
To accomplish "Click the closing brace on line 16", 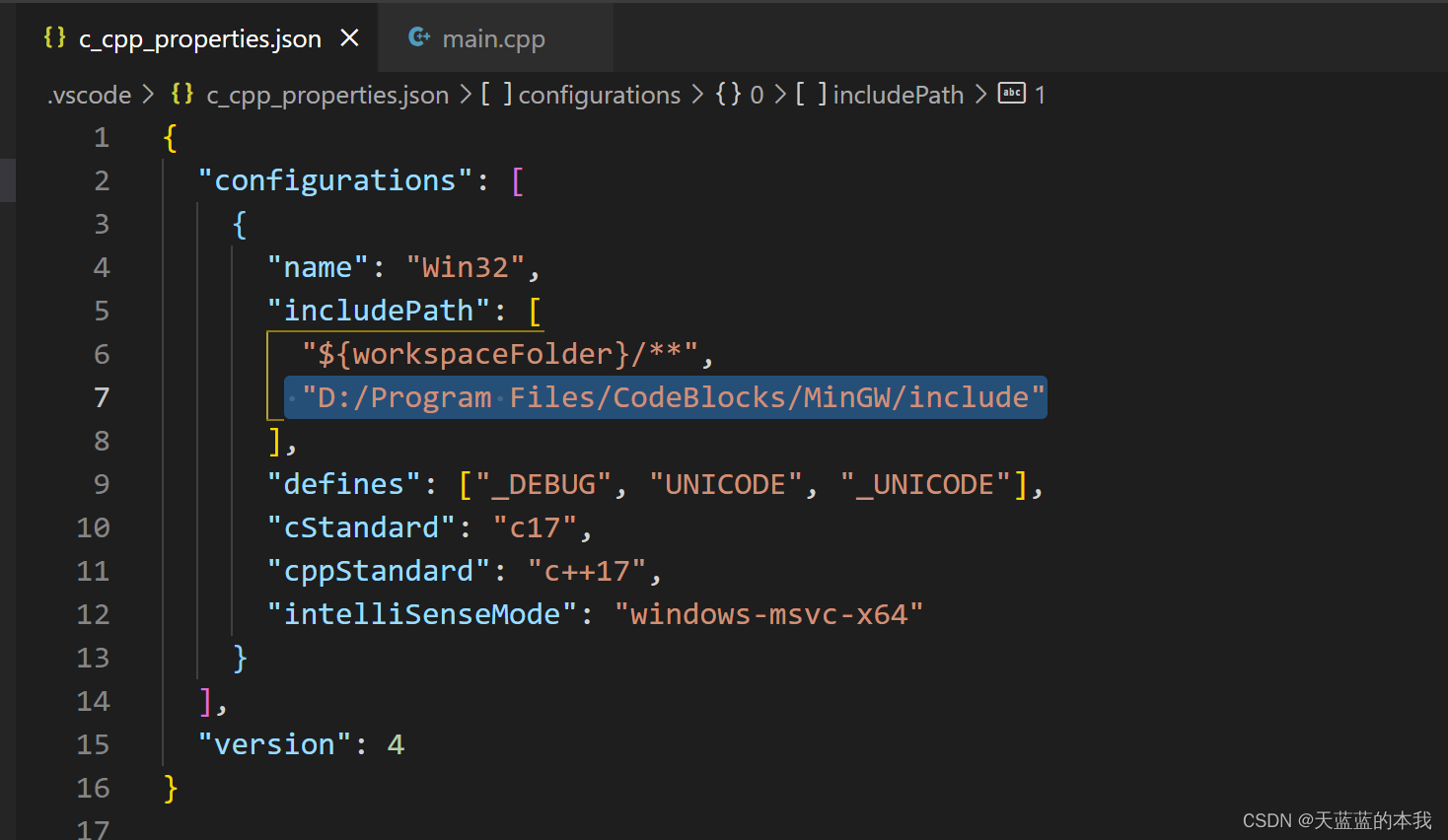I will click(x=171, y=789).
